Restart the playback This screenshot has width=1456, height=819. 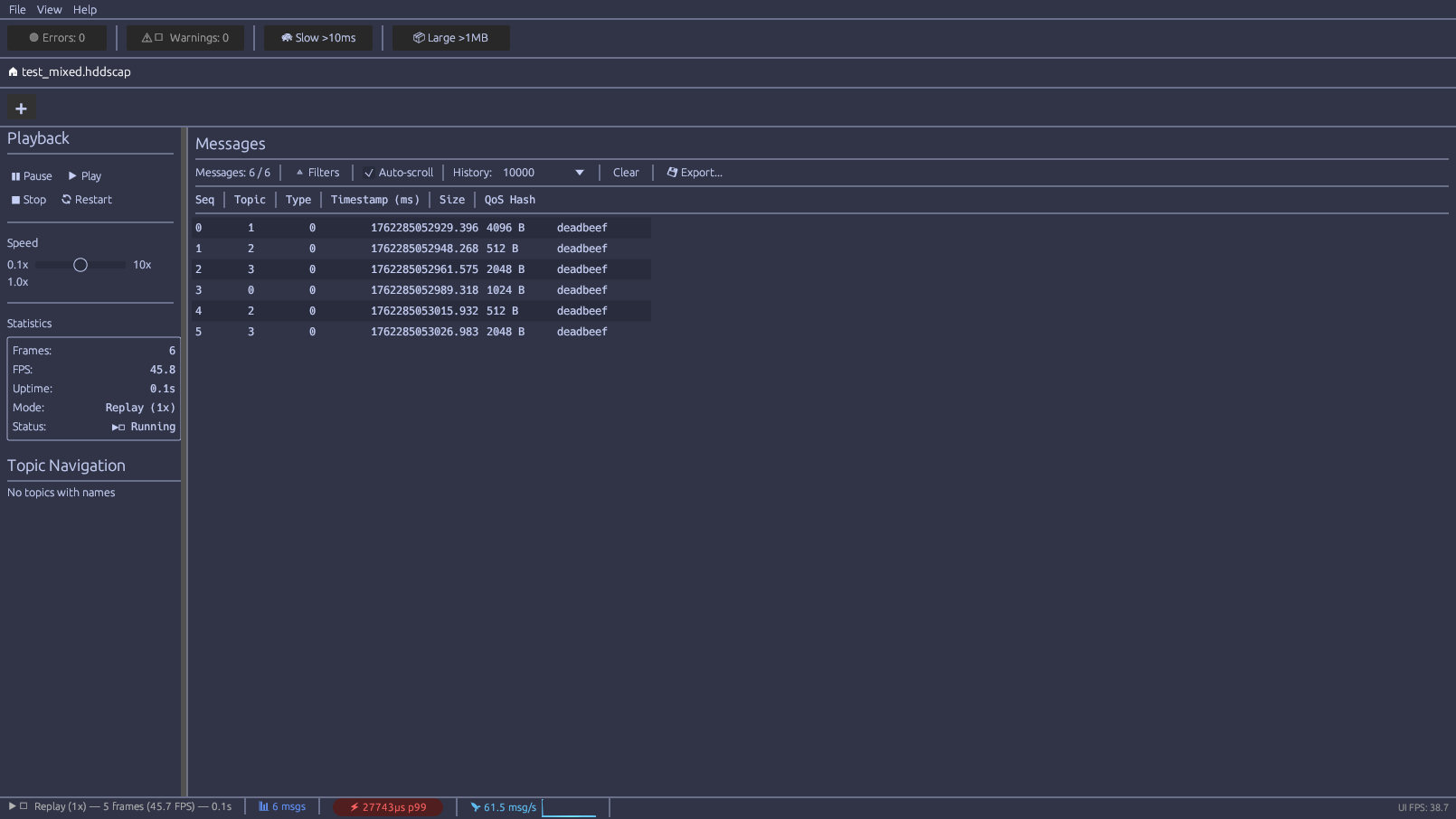86,199
